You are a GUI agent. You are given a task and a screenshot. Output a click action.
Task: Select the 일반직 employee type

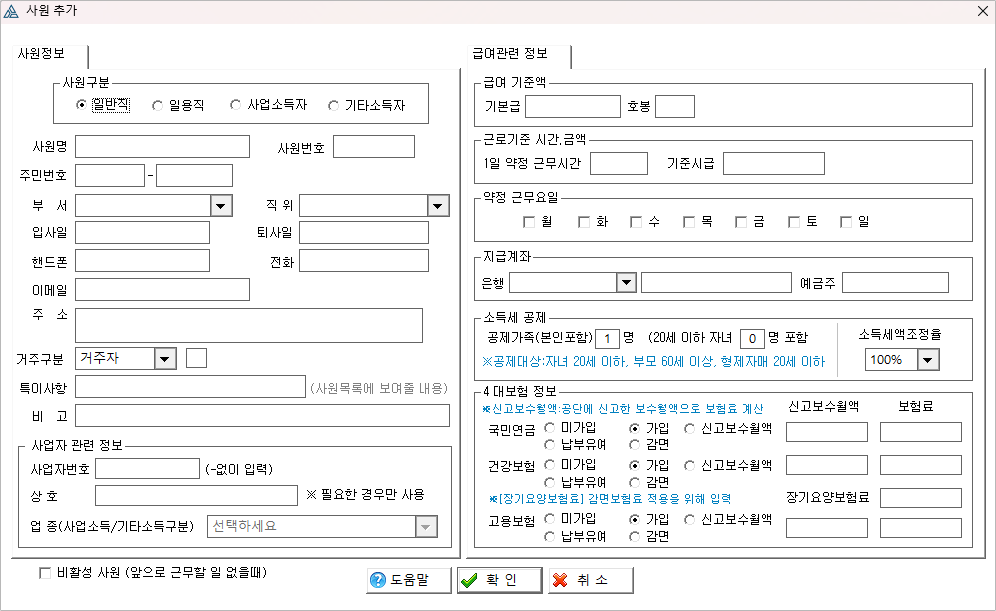tap(81, 105)
